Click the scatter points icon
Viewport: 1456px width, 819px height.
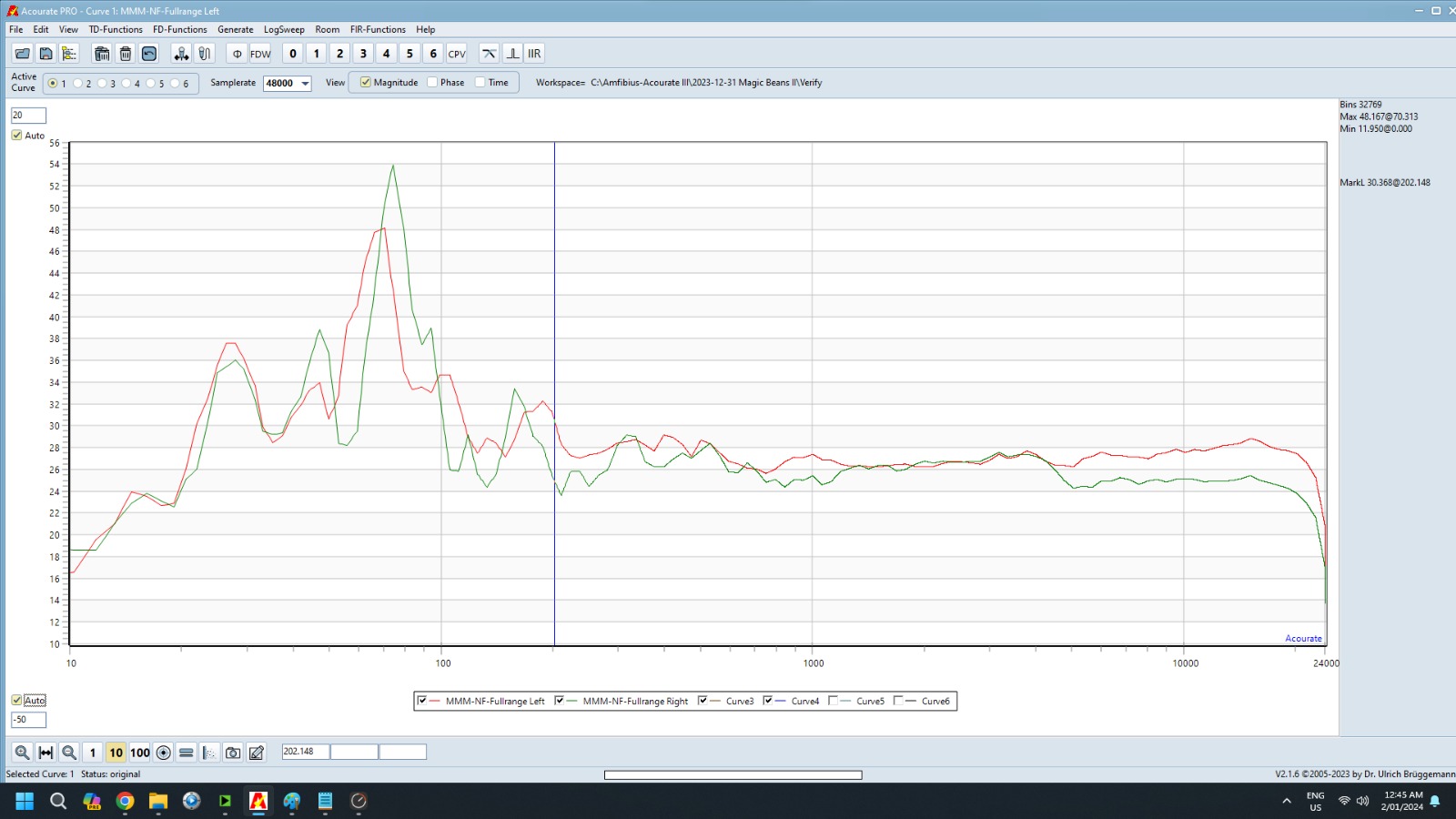tap(209, 753)
